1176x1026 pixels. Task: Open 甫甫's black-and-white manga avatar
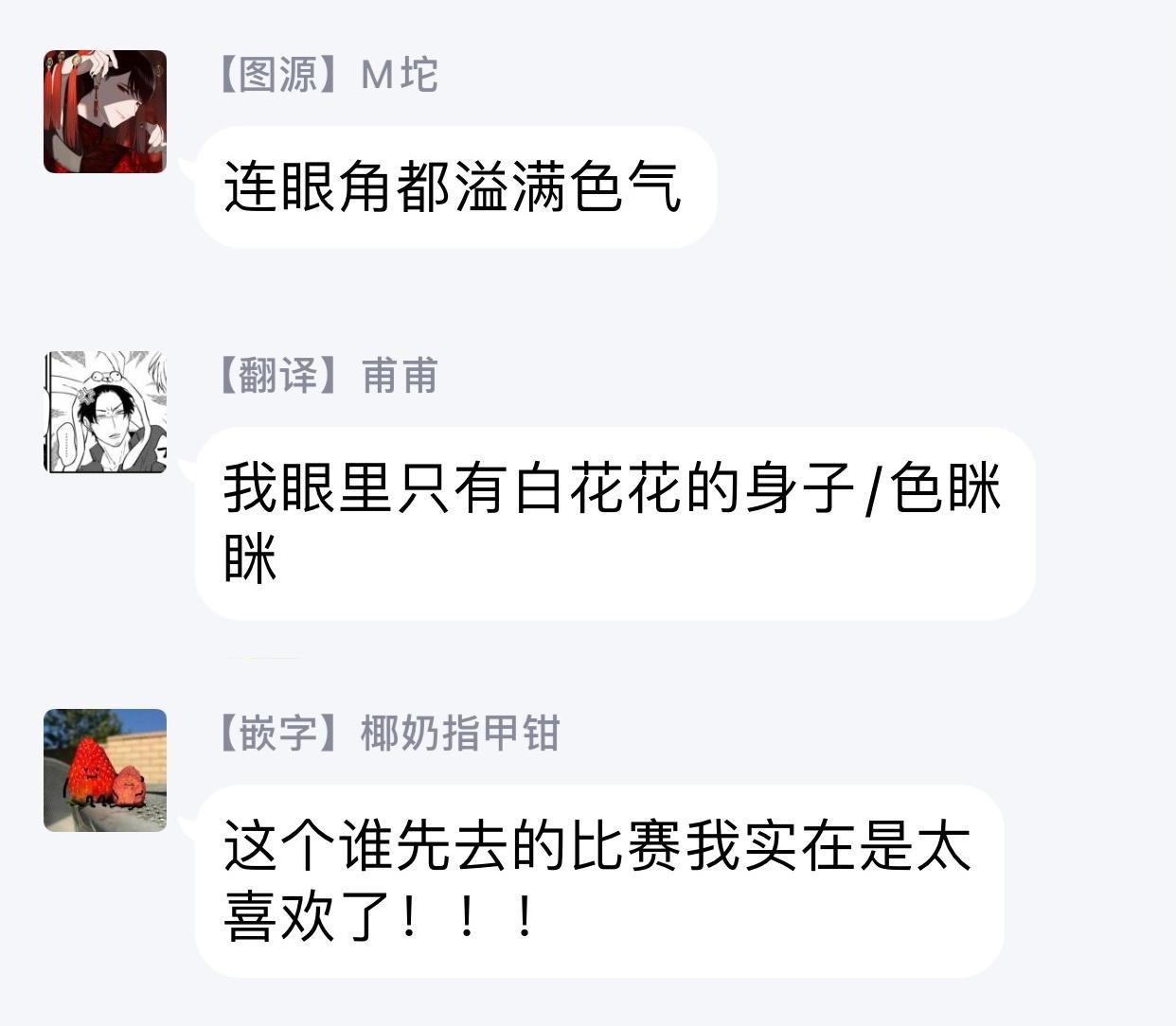[105, 412]
